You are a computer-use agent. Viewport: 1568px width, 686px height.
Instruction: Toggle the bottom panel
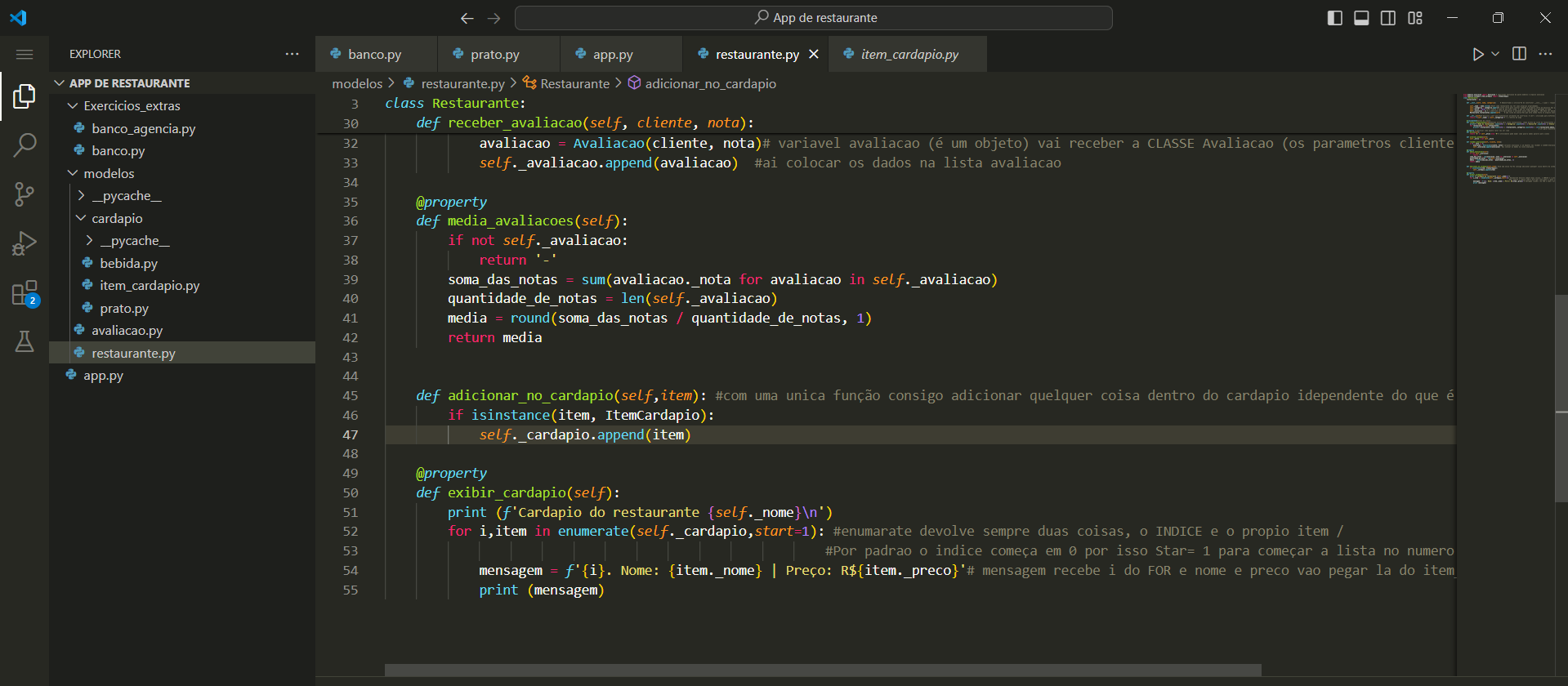click(1361, 18)
